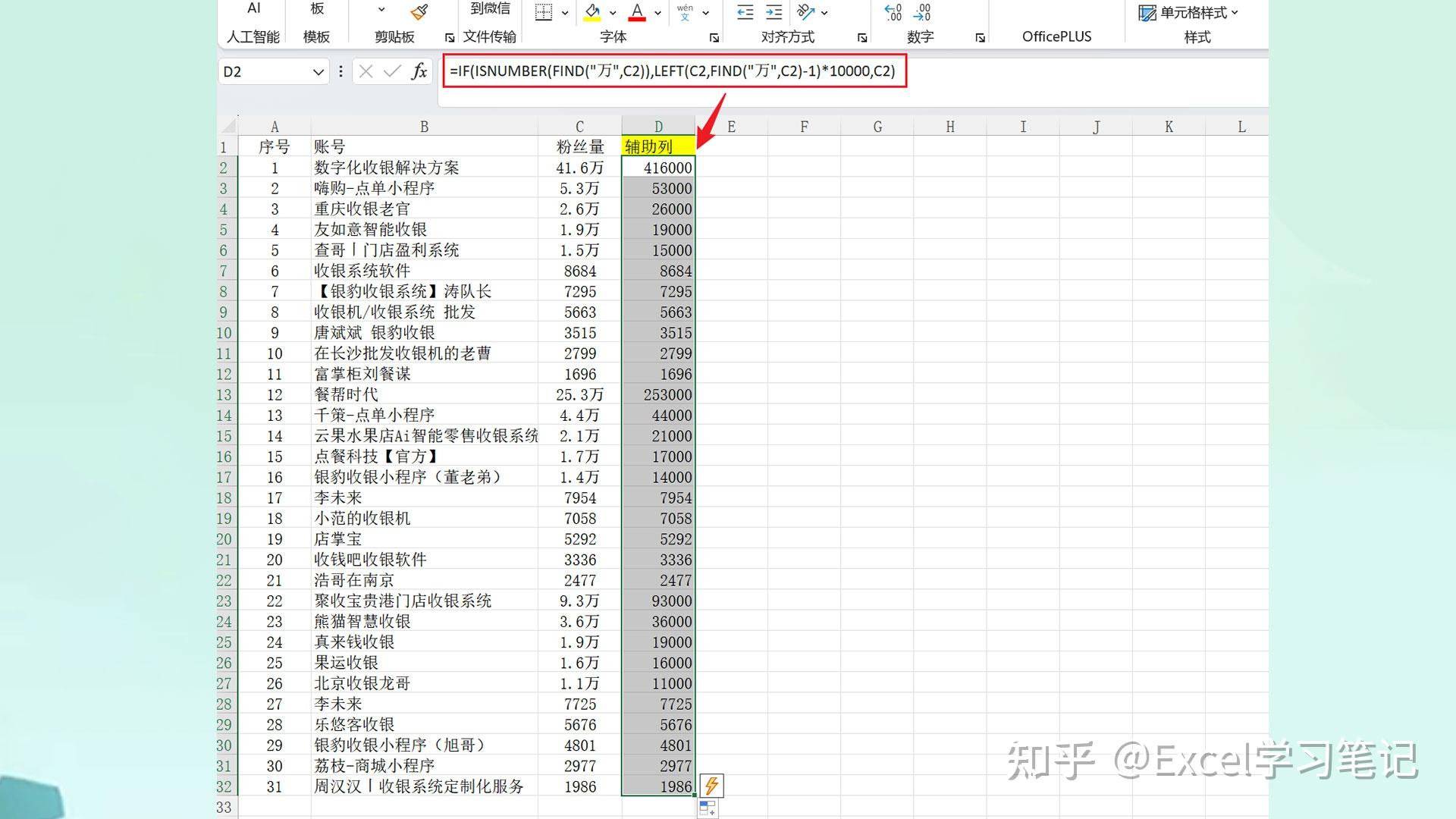Click the text orientation icon
The width and height of the screenshot is (1456, 819).
click(x=805, y=12)
